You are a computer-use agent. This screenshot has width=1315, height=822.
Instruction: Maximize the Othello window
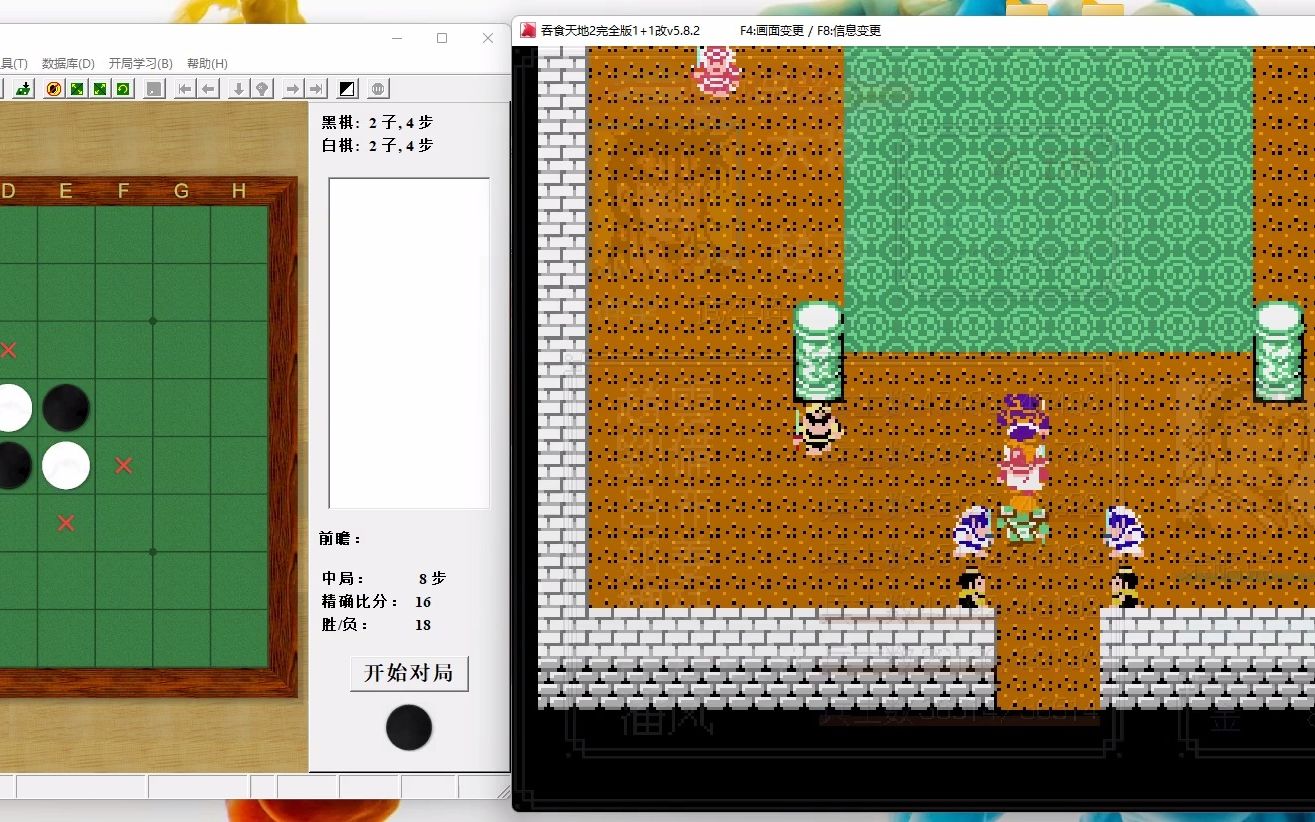tap(442, 38)
